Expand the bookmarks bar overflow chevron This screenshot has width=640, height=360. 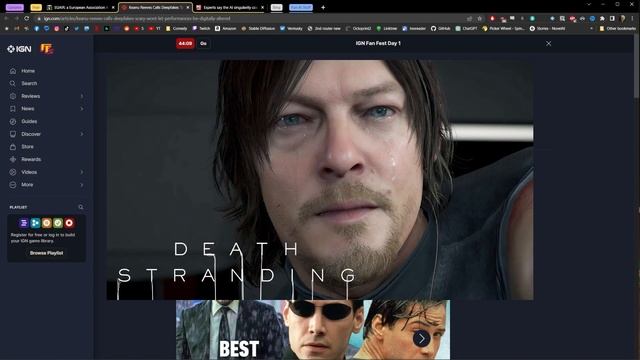click(591, 29)
